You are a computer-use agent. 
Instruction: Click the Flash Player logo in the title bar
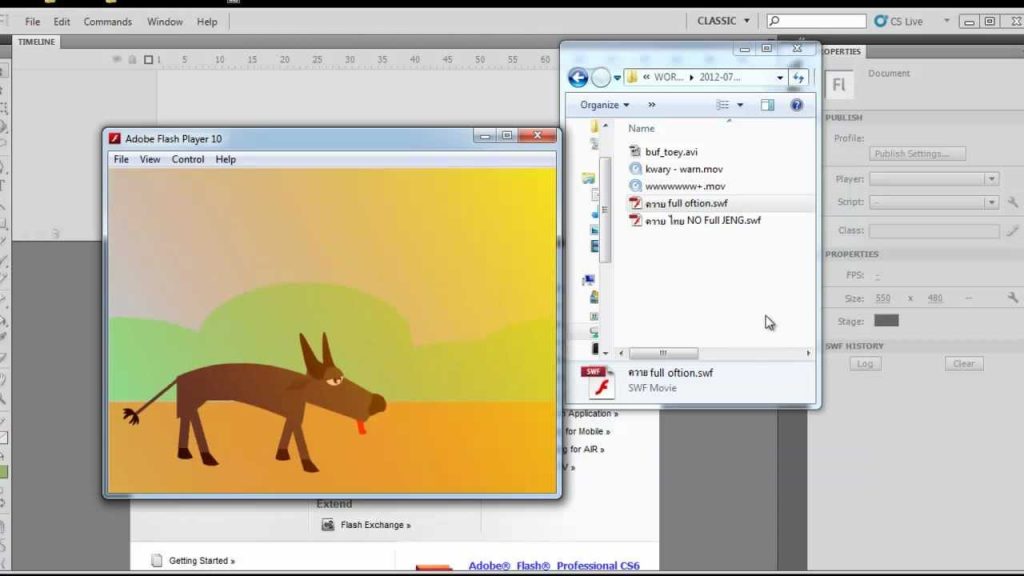click(x=115, y=138)
